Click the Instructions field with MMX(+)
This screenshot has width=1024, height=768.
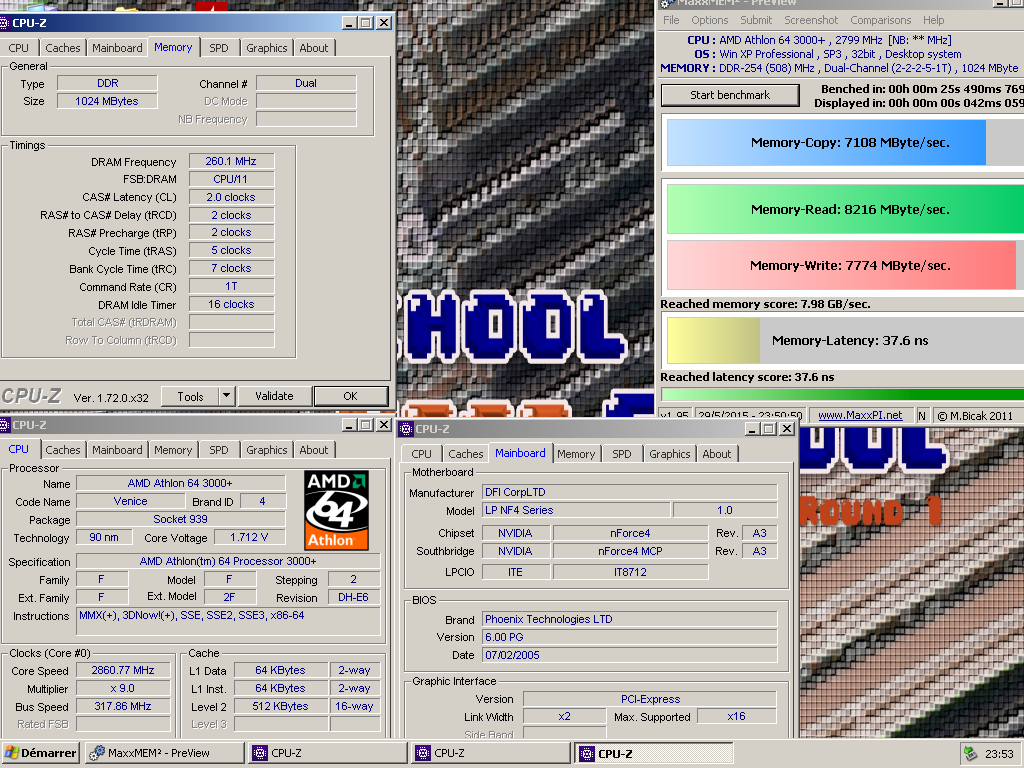229,621
